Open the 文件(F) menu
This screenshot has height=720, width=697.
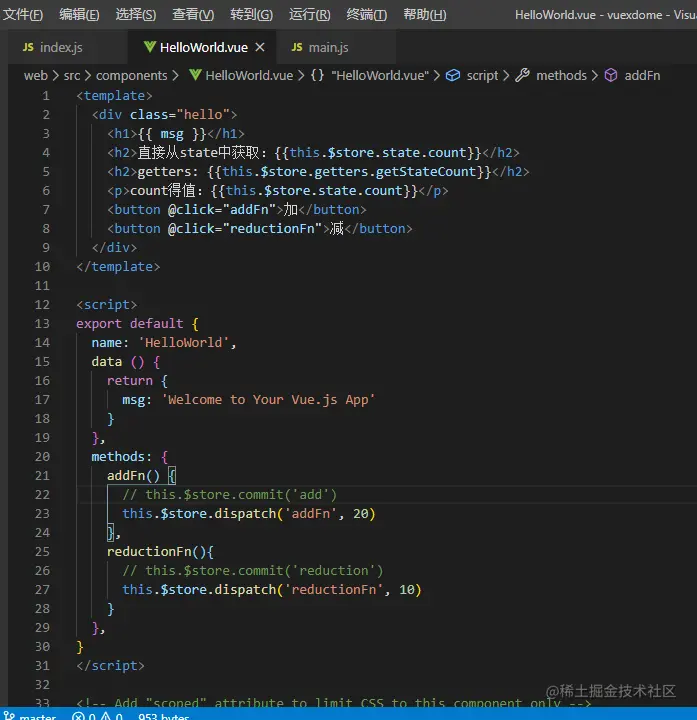click(x=22, y=15)
